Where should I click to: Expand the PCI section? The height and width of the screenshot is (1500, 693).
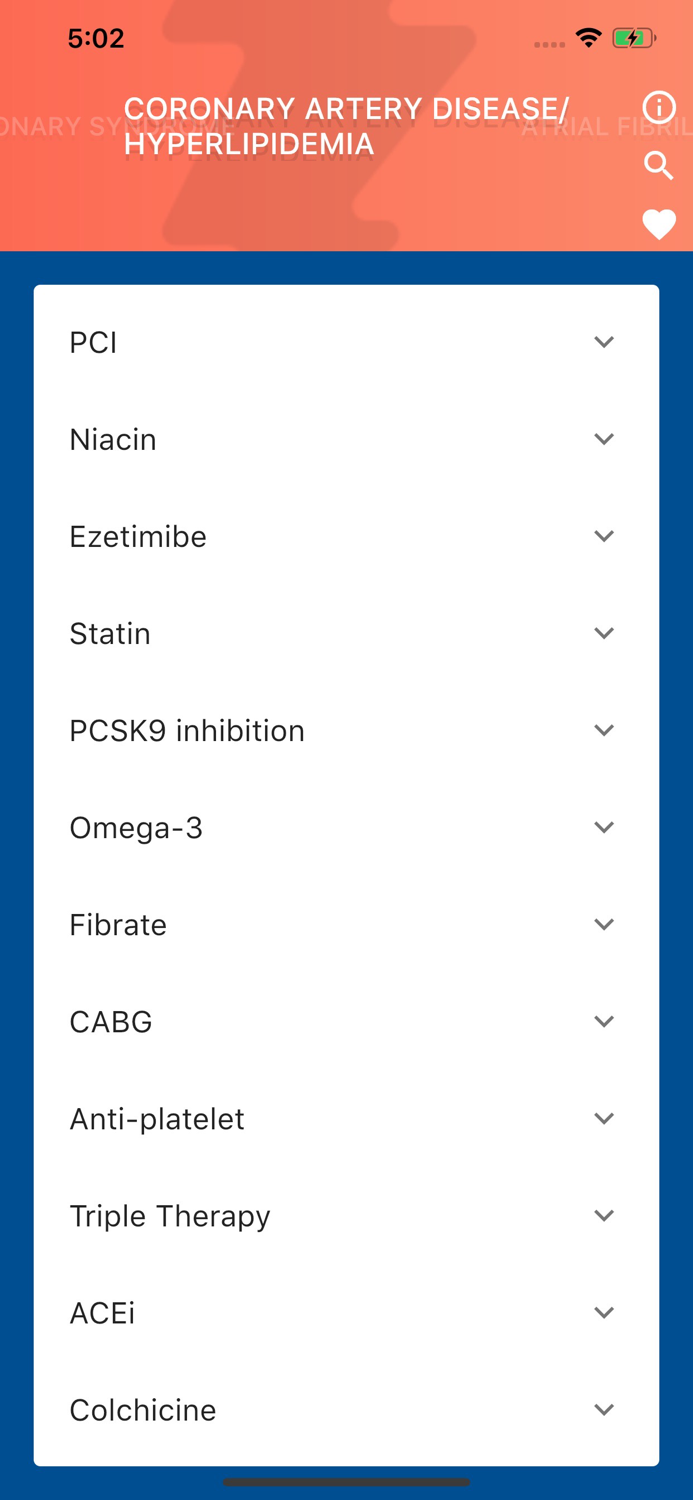coord(346,342)
